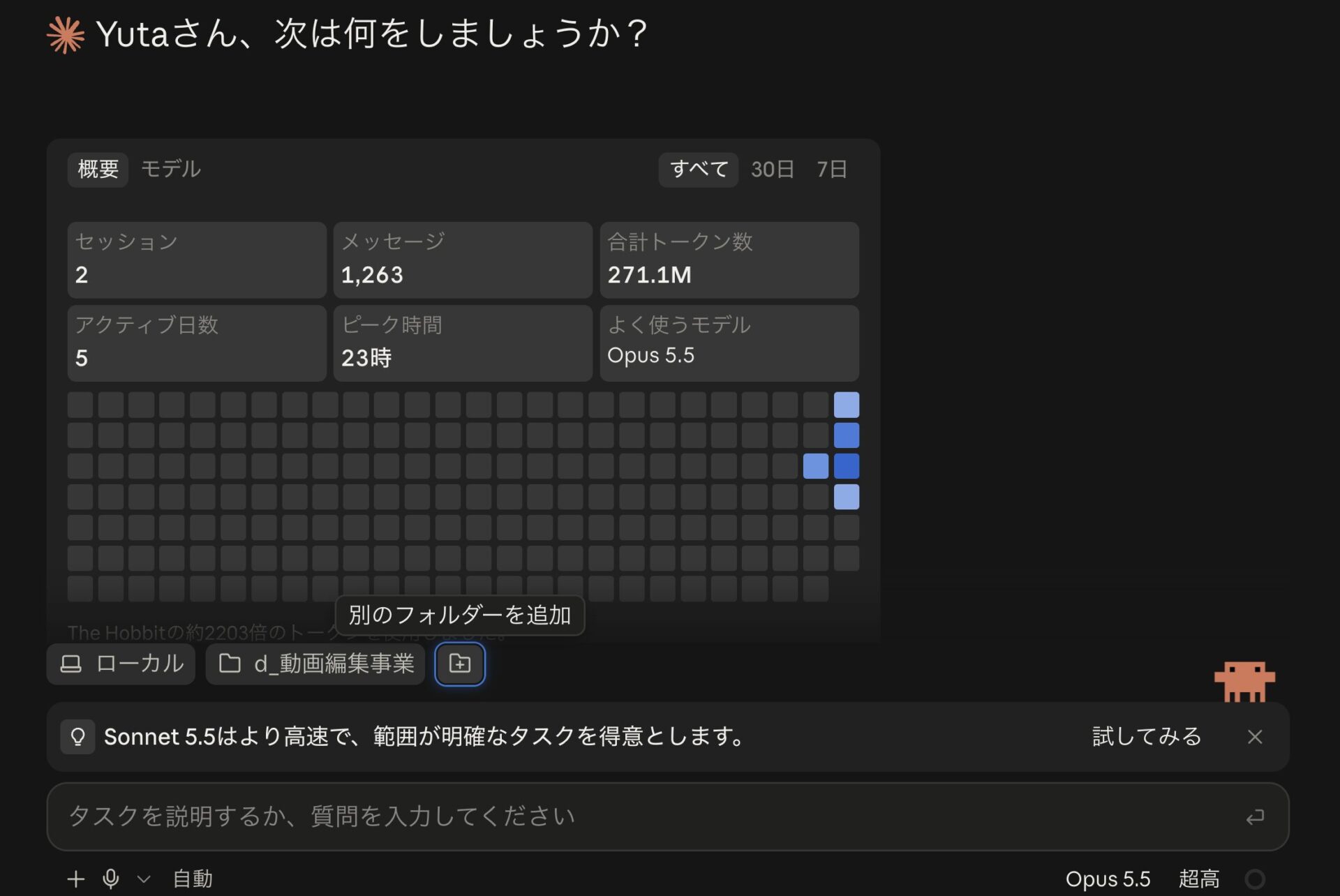
Task: Select the 7日 time range
Action: 831,170
